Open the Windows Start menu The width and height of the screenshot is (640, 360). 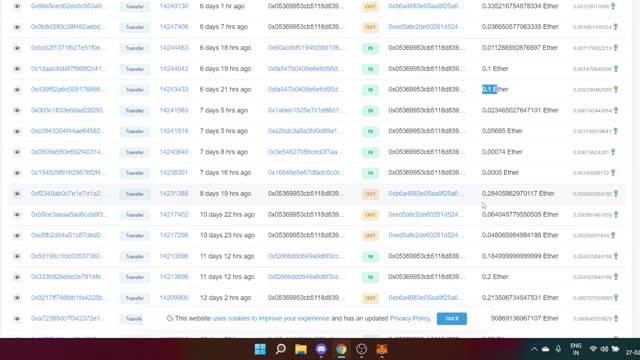(260, 349)
